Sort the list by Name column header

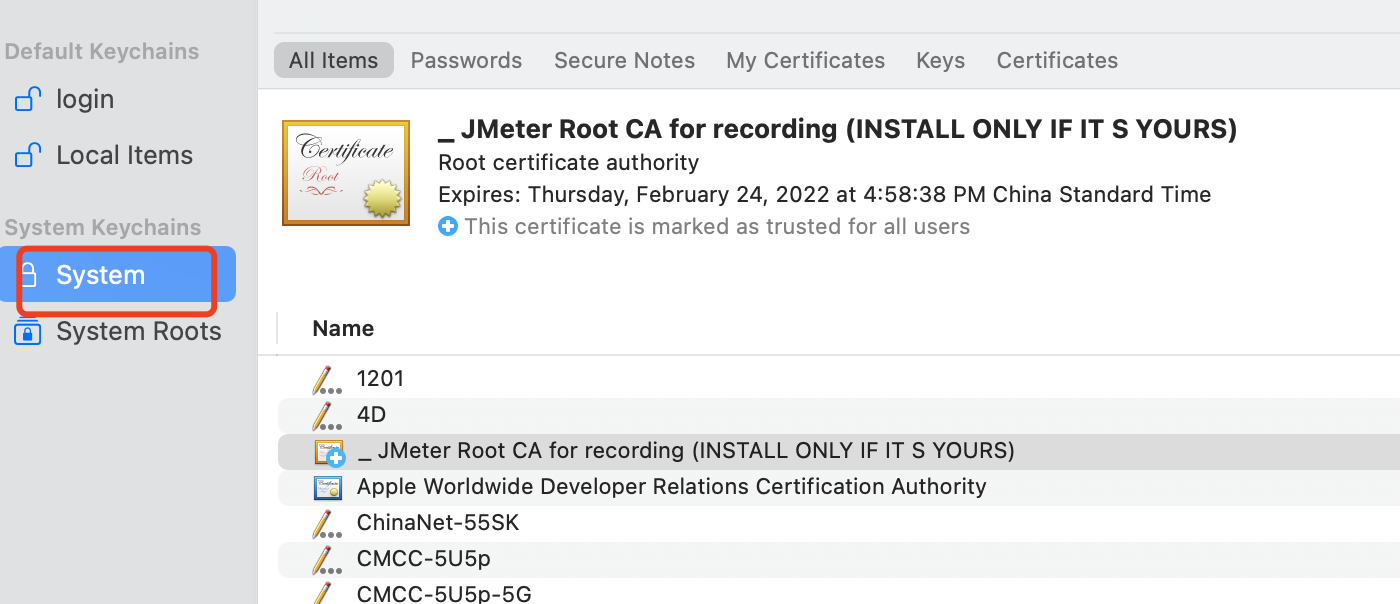pyautogui.click(x=343, y=328)
